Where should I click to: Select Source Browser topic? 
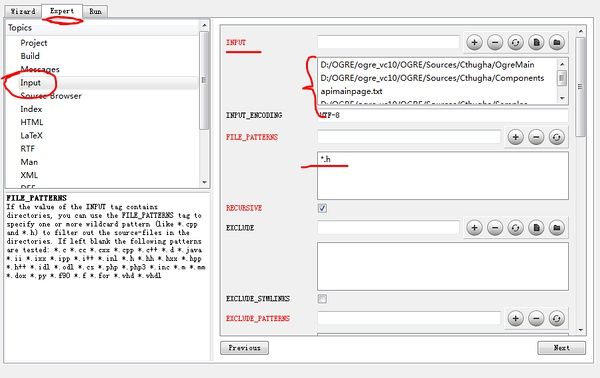click(x=51, y=96)
